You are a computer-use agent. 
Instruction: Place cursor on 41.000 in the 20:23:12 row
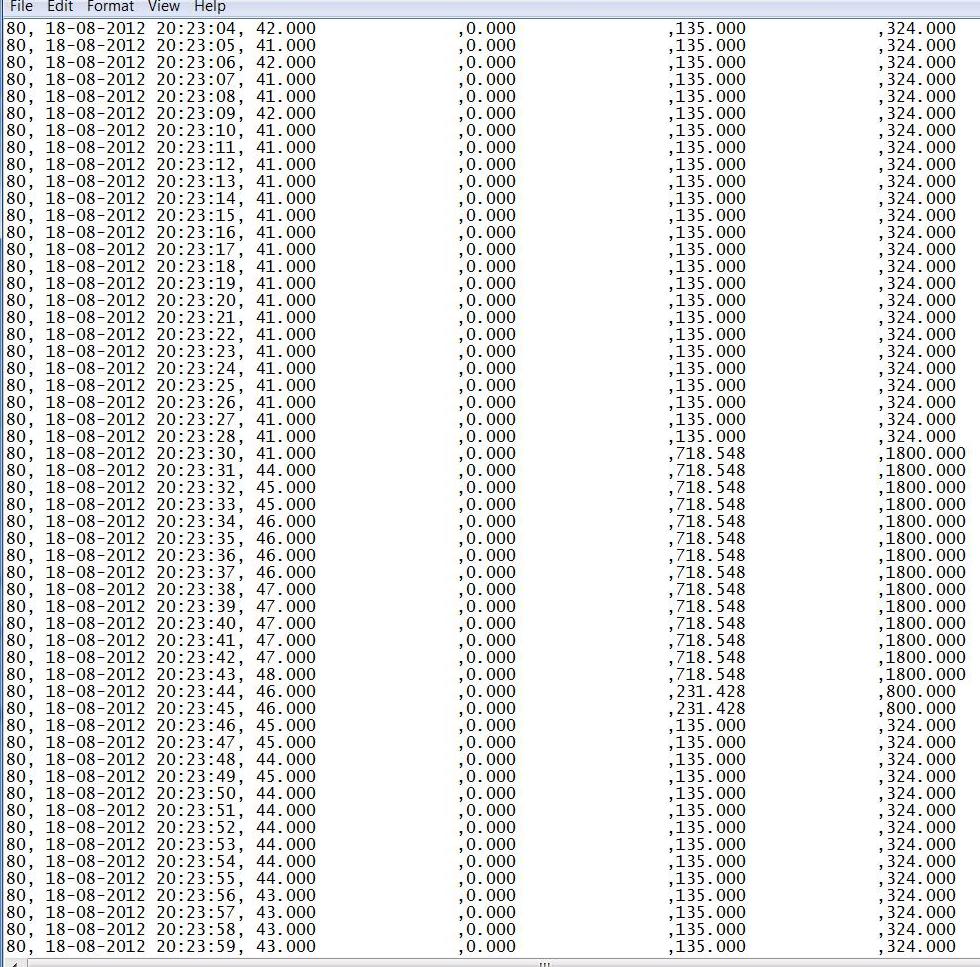[286, 164]
